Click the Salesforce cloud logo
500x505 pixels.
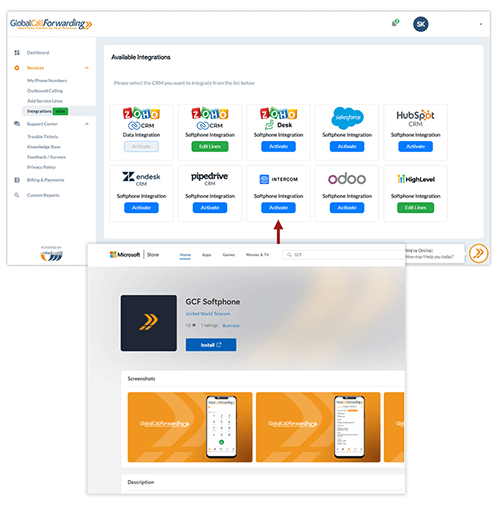click(x=347, y=118)
